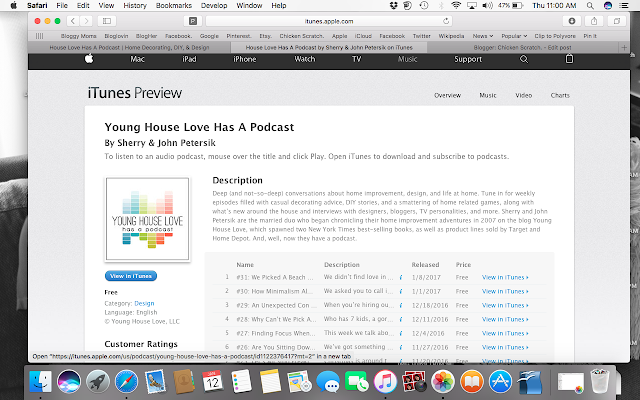
Task: Switch to Blogger: Chicken Scratch tab
Action: coord(522,47)
